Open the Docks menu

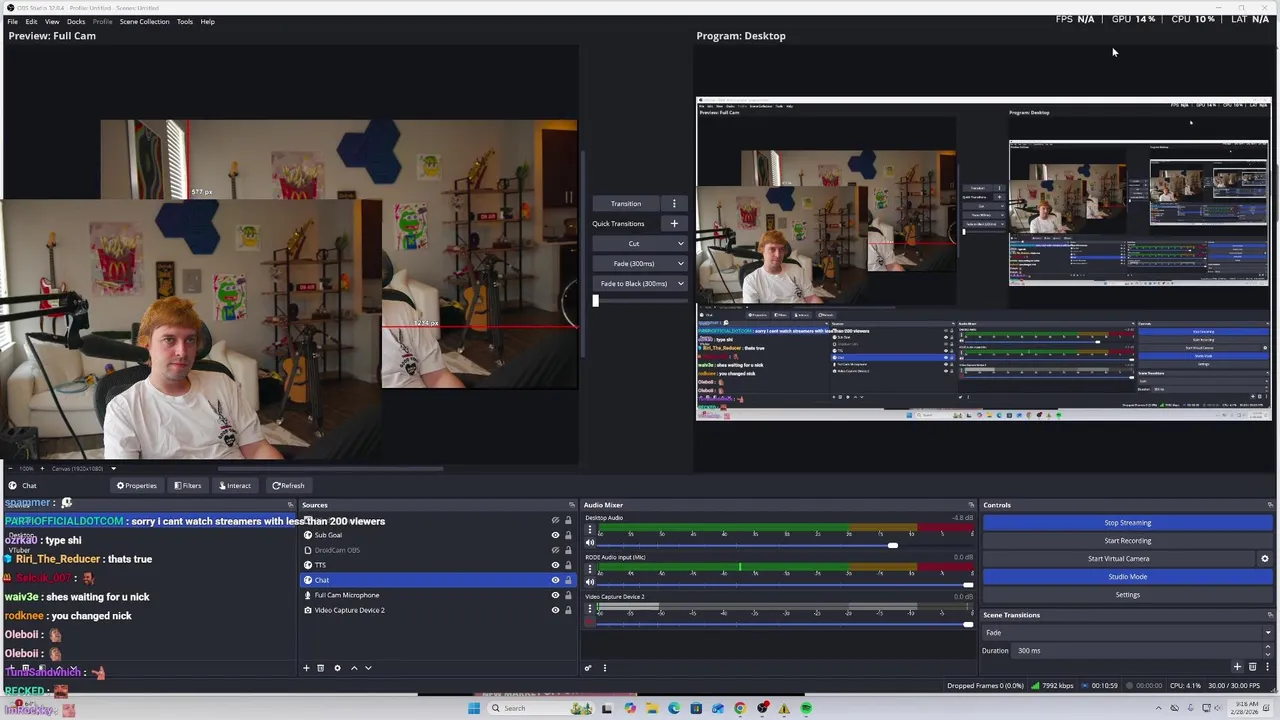coord(76,21)
